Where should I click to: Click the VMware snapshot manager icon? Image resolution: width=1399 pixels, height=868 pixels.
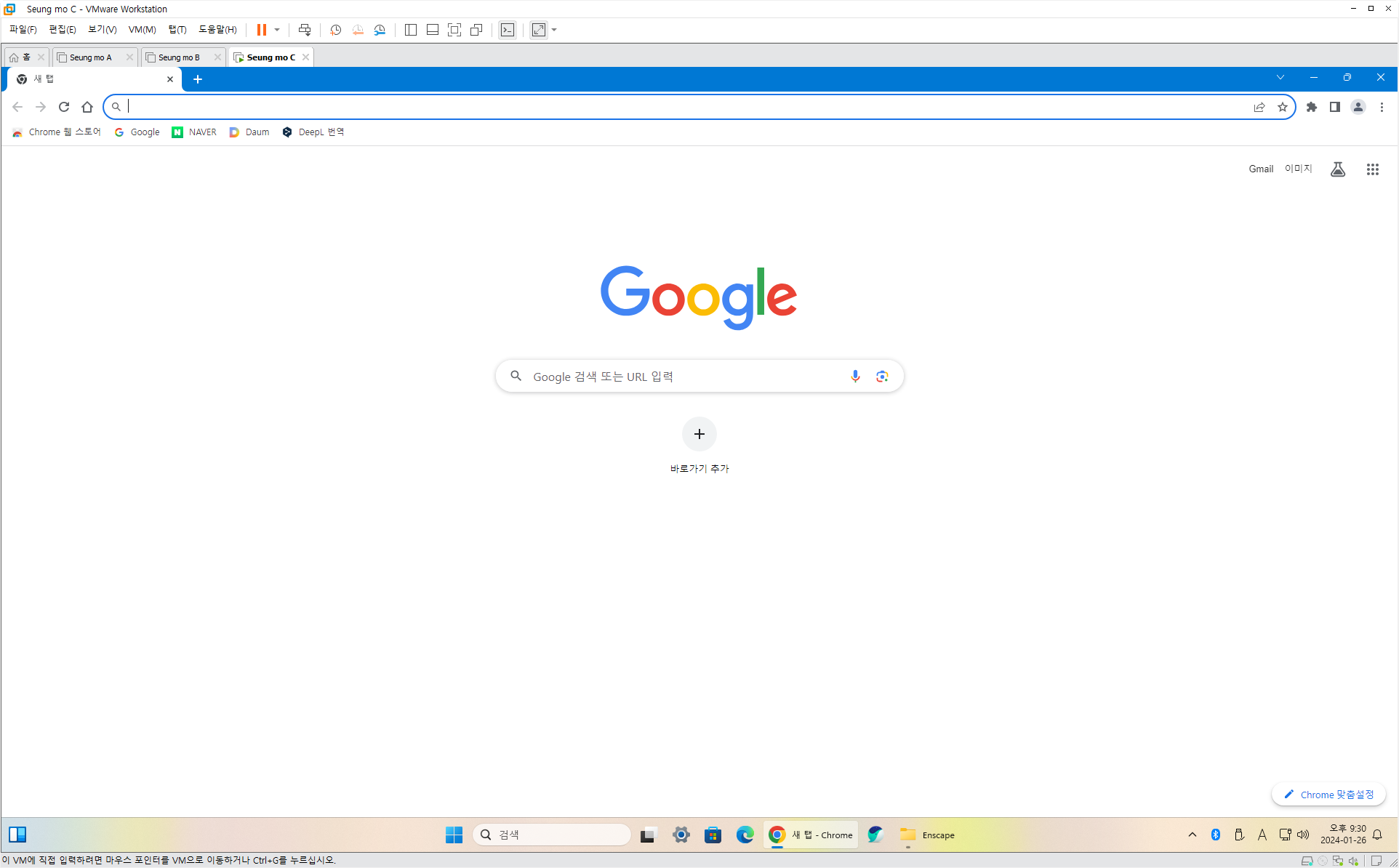(x=380, y=30)
